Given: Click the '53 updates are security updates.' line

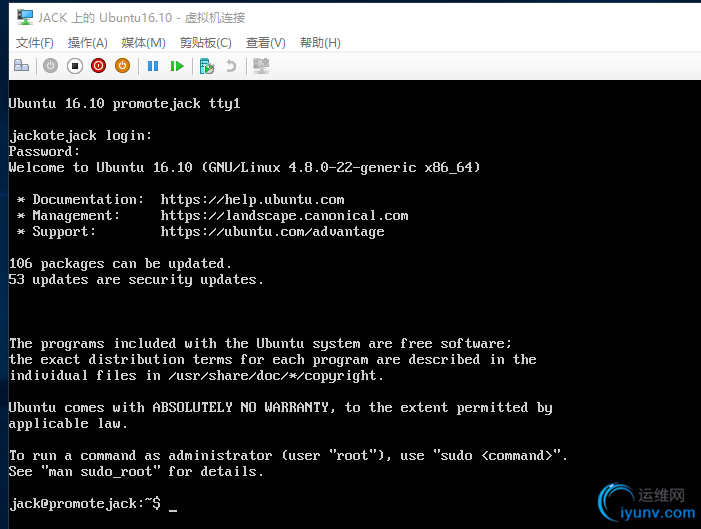Looking at the screenshot, I should 136,280.
